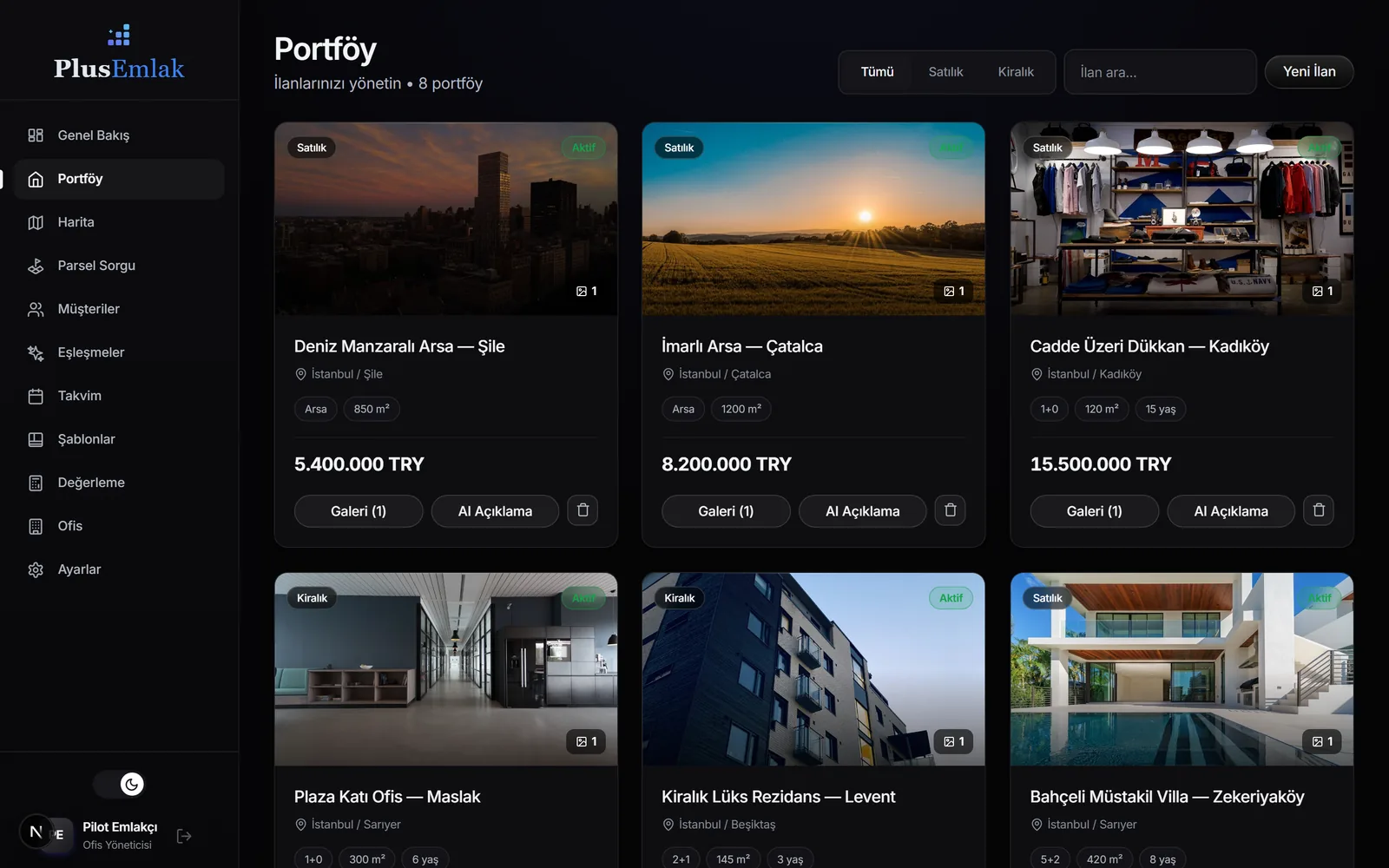
Task: Delete the Cadde Üzeri Dükkan listing
Action: click(x=1319, y=510)
